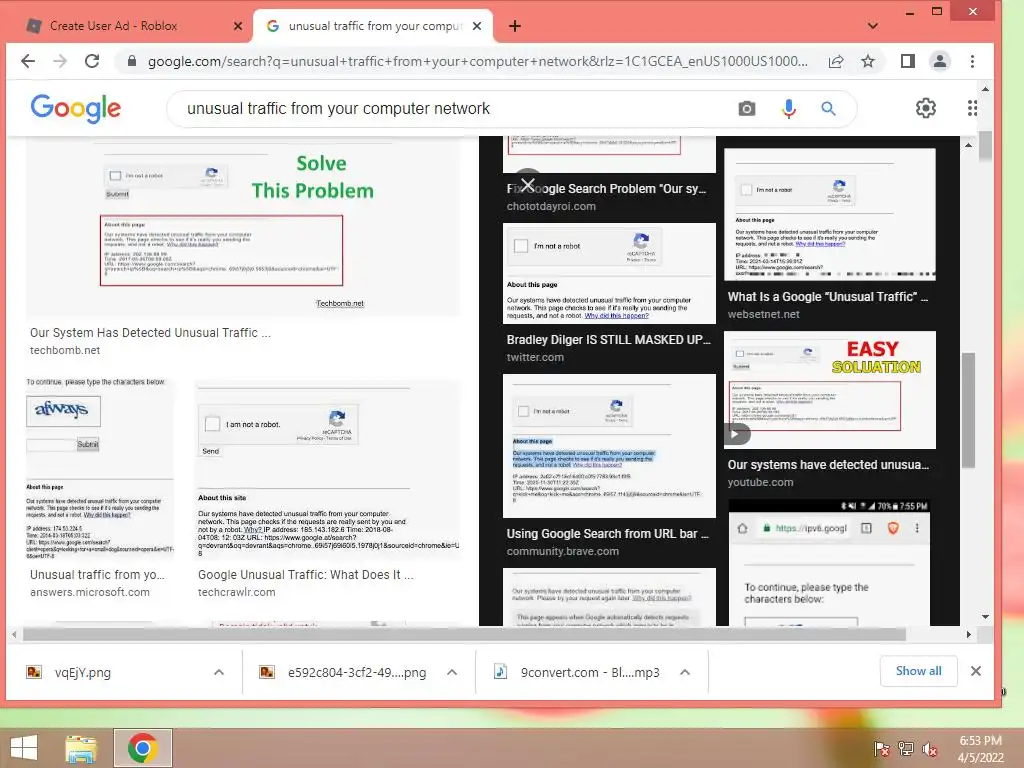Open techcrawlr.com image thumbnail
The height and width of the screenshot is (768, 1024).
click(x=328, y=470)
